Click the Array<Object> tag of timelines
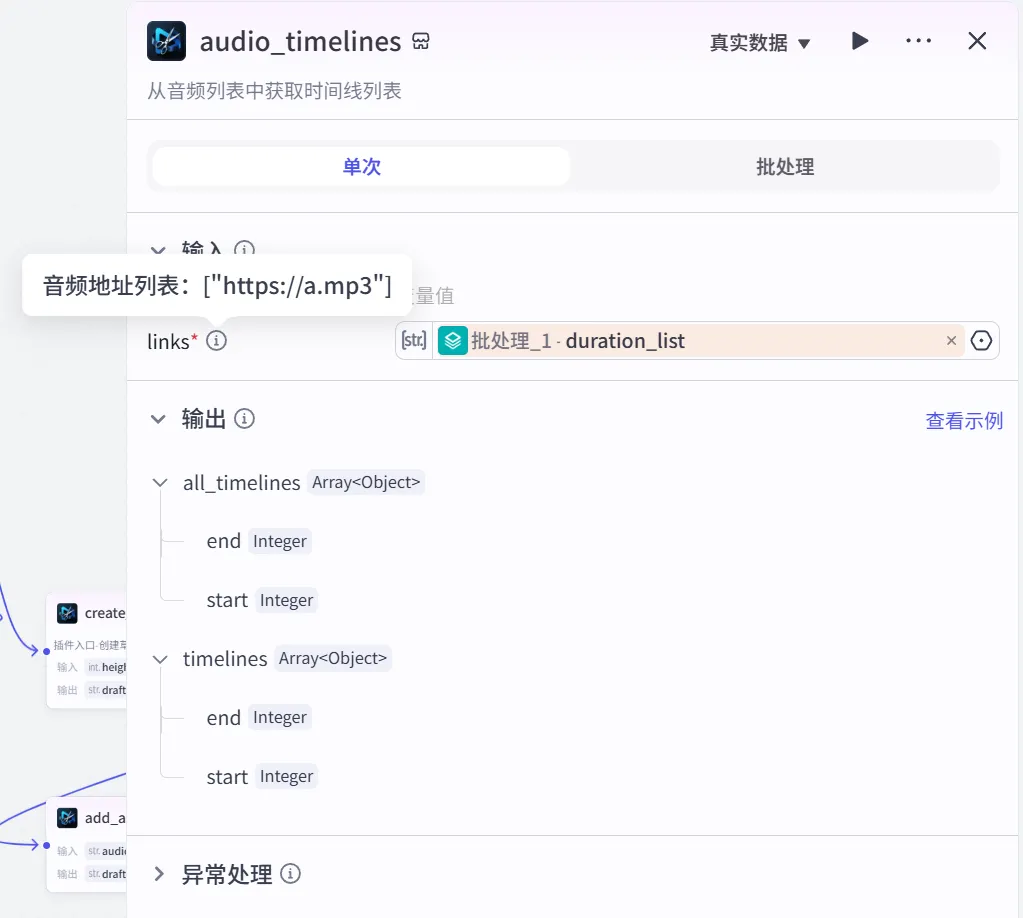Screen dimensions: 1023x918 [333, 658]
